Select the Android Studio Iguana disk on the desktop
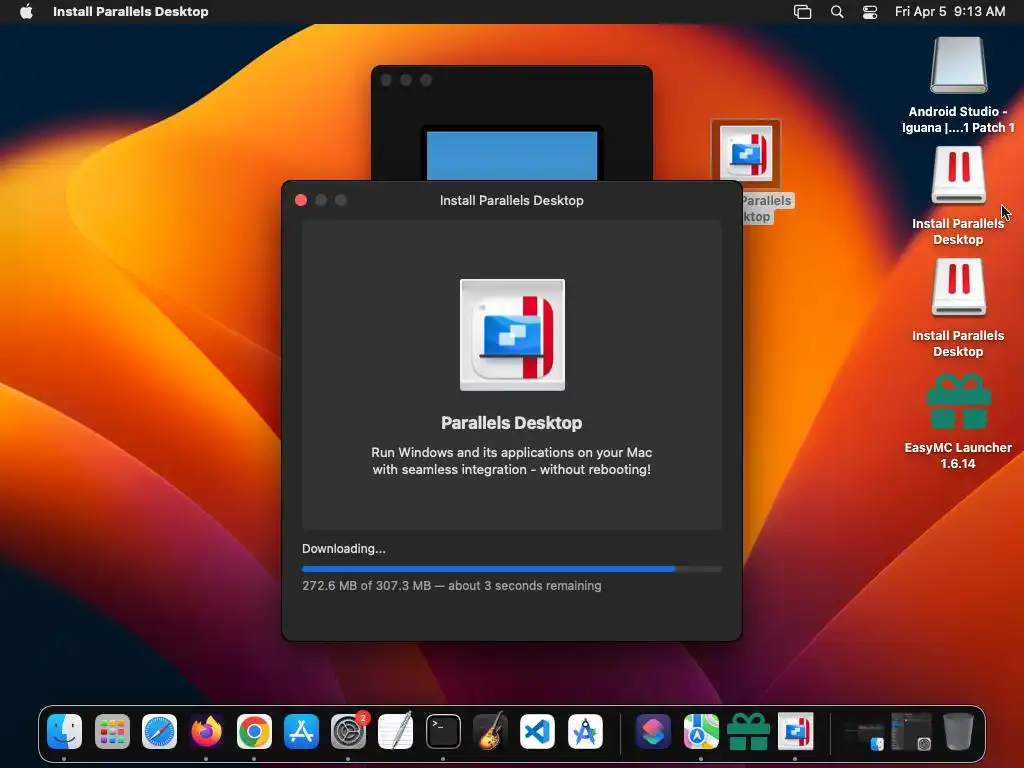1024x768 pixels. pyautogui.click(x=959, y=65)
